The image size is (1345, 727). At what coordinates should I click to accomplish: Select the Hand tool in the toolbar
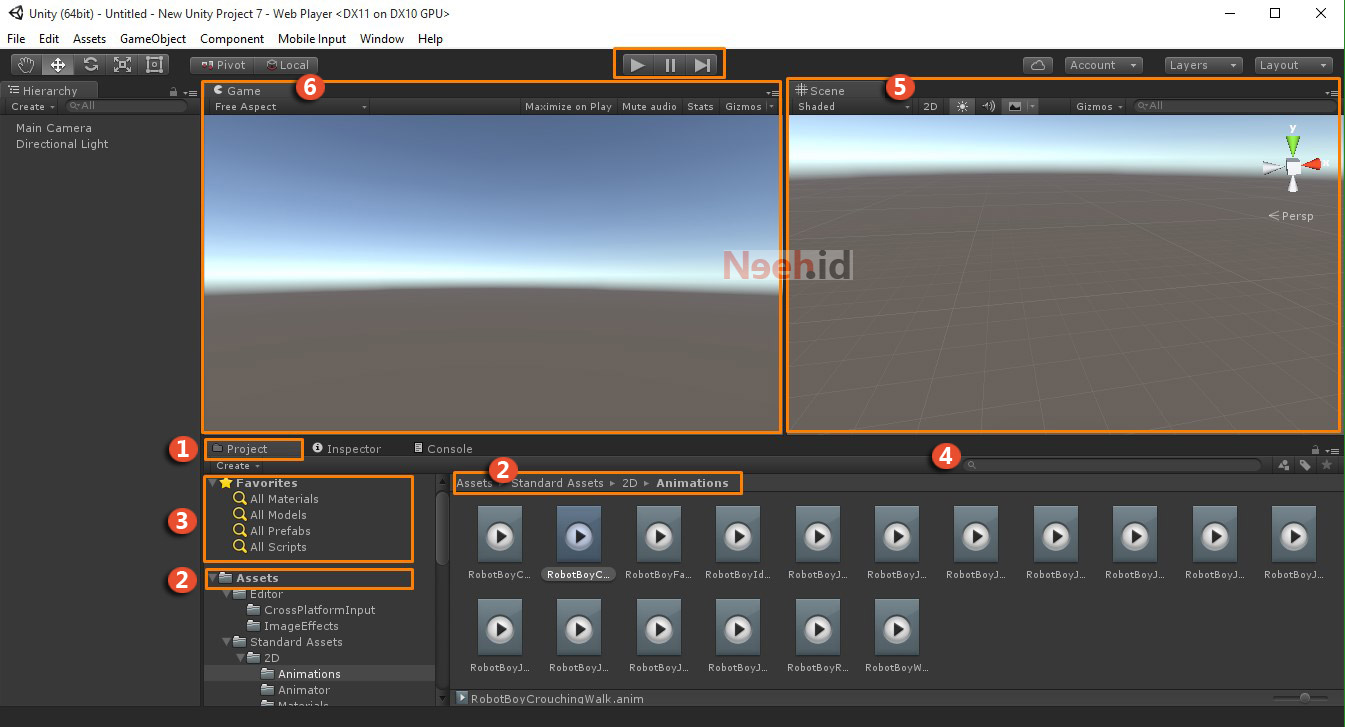point(25,64)
